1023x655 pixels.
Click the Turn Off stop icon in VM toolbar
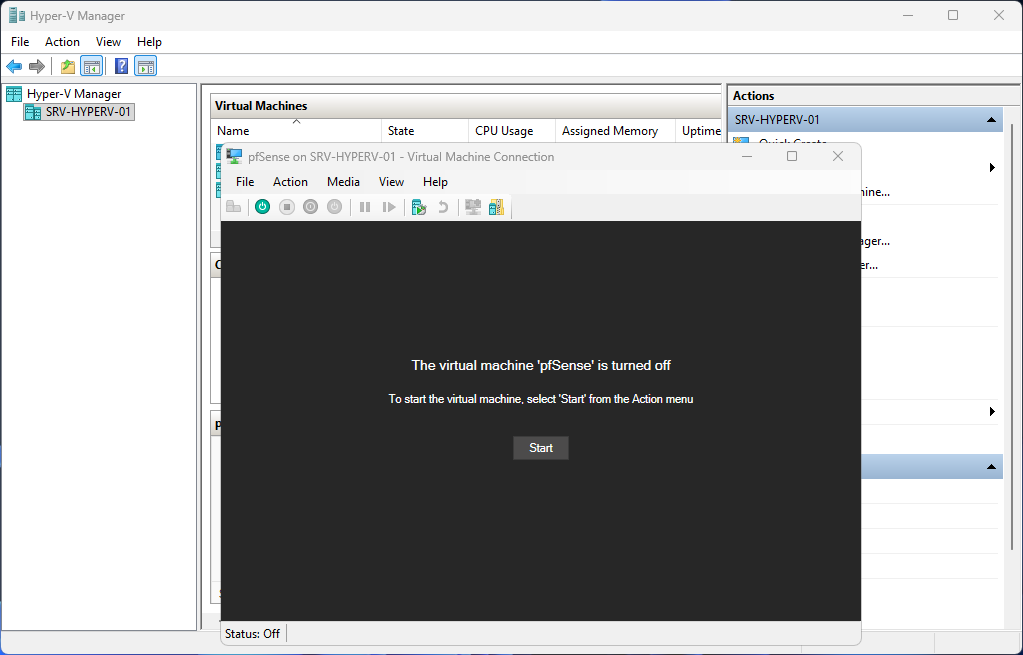[x=286, y=207]
